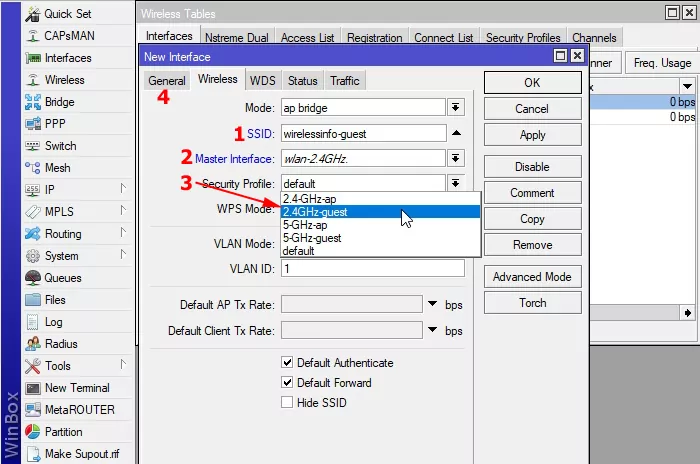This screenshot has width=700, height=464.
Task: Open the Traffic tab
Action: pyautogui.click(x=345, y=81)
